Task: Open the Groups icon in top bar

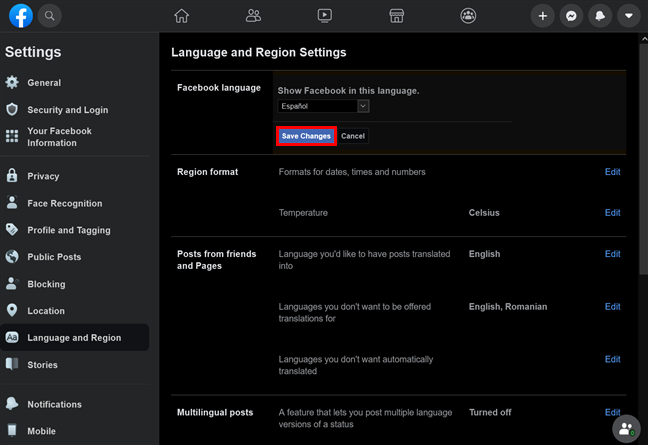Action: [468, 16]
